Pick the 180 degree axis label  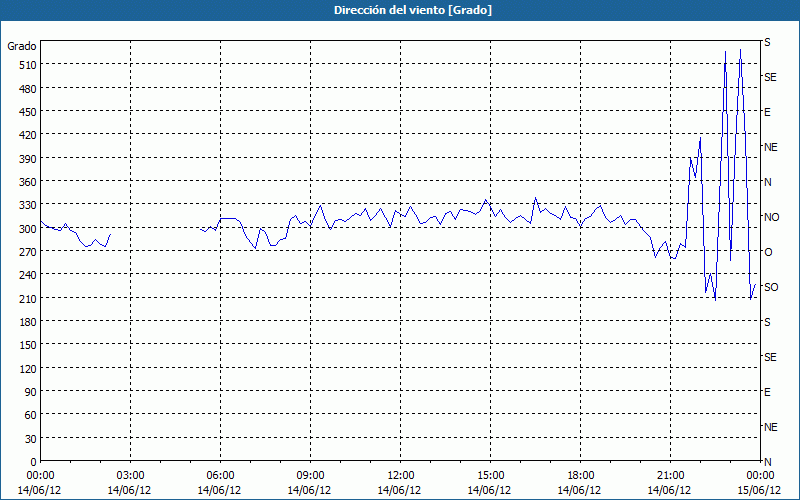(28, 322)
